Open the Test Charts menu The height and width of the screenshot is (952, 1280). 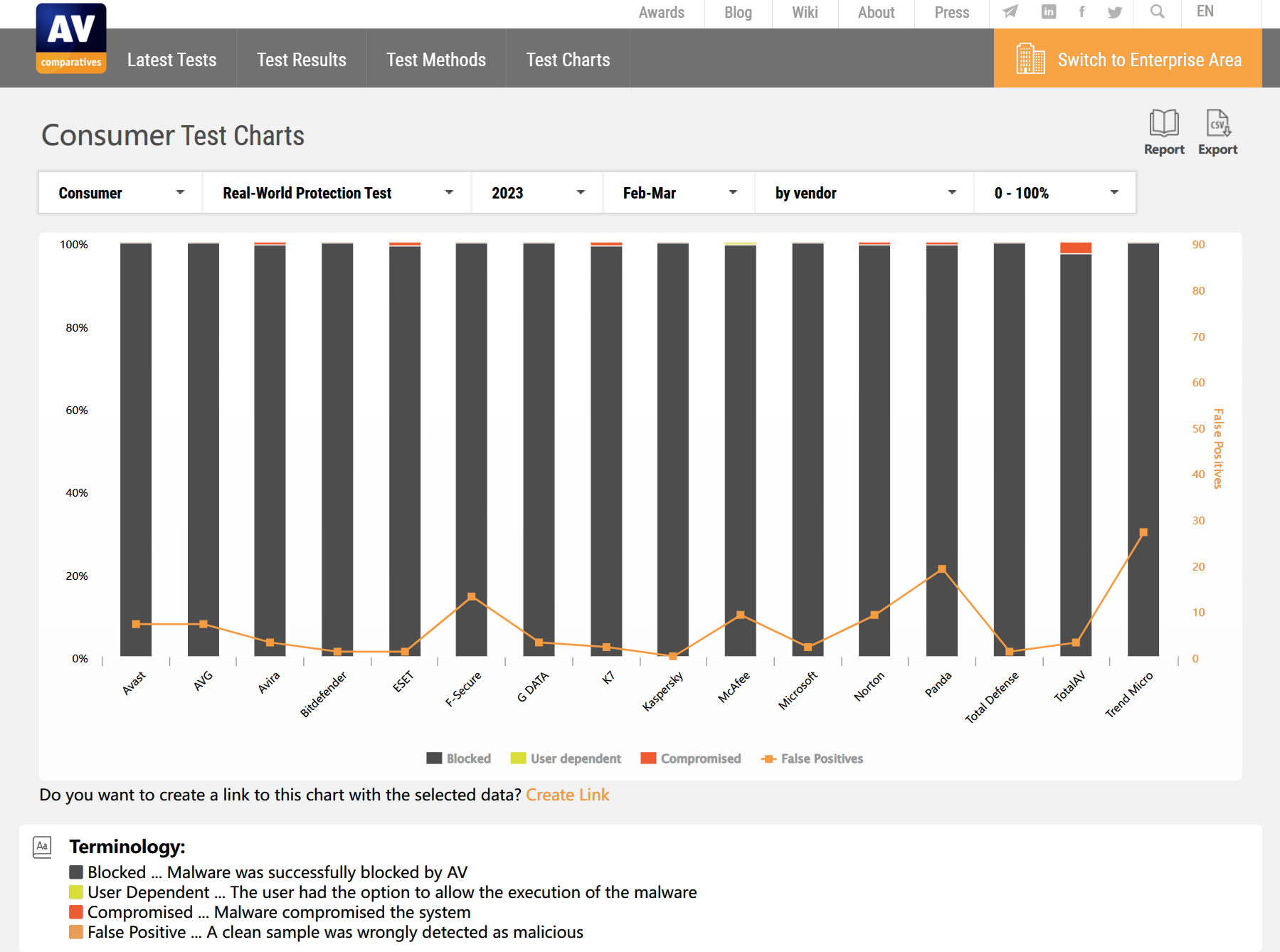[568, 60]
